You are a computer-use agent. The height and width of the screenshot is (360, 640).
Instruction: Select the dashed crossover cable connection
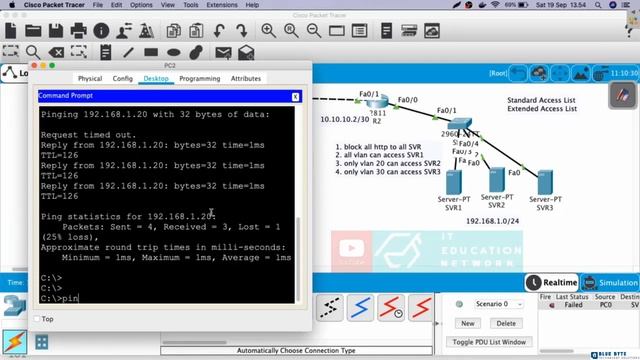[x=330, y=307]
